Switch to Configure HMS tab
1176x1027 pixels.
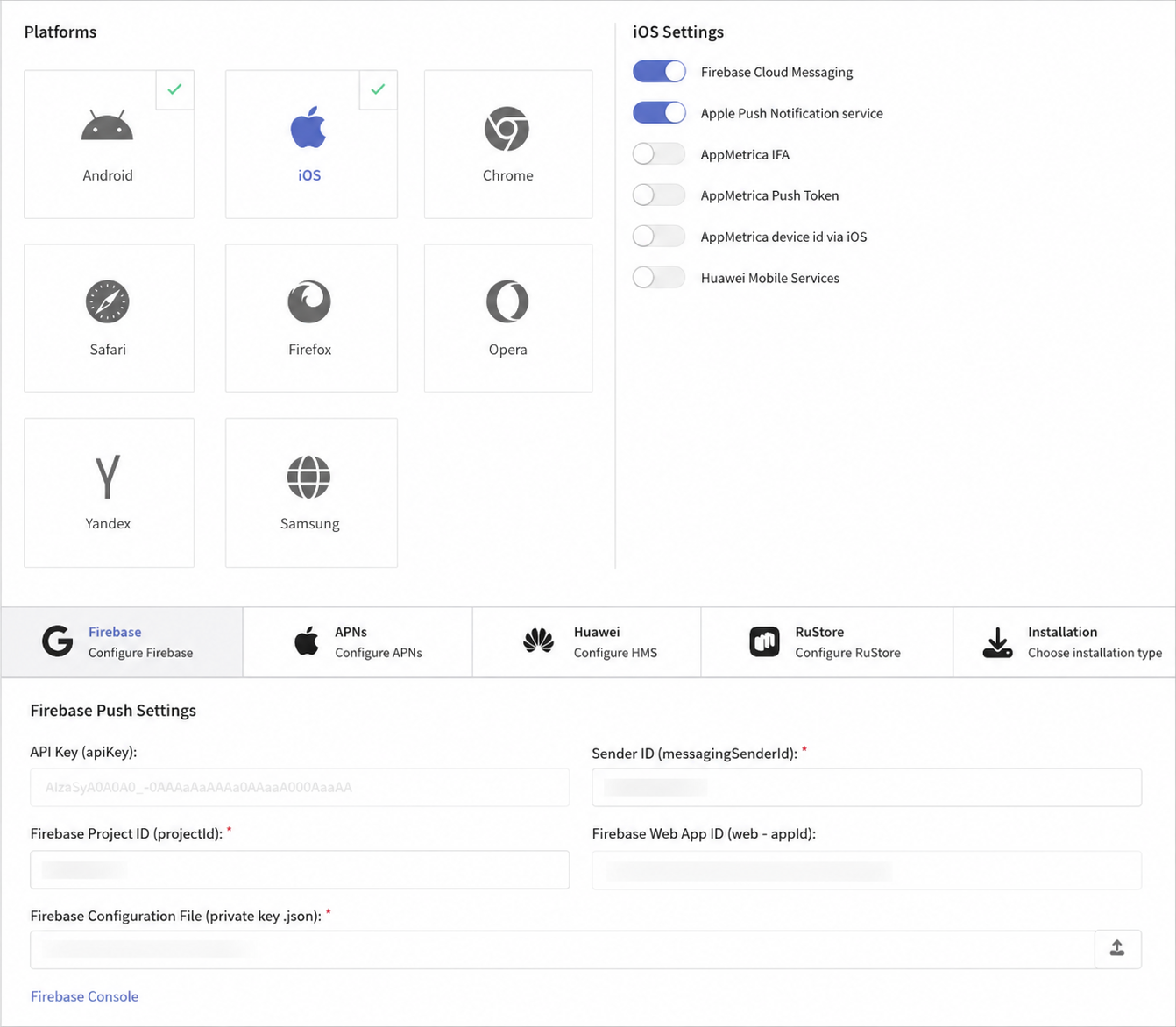[x=587, y=642]
